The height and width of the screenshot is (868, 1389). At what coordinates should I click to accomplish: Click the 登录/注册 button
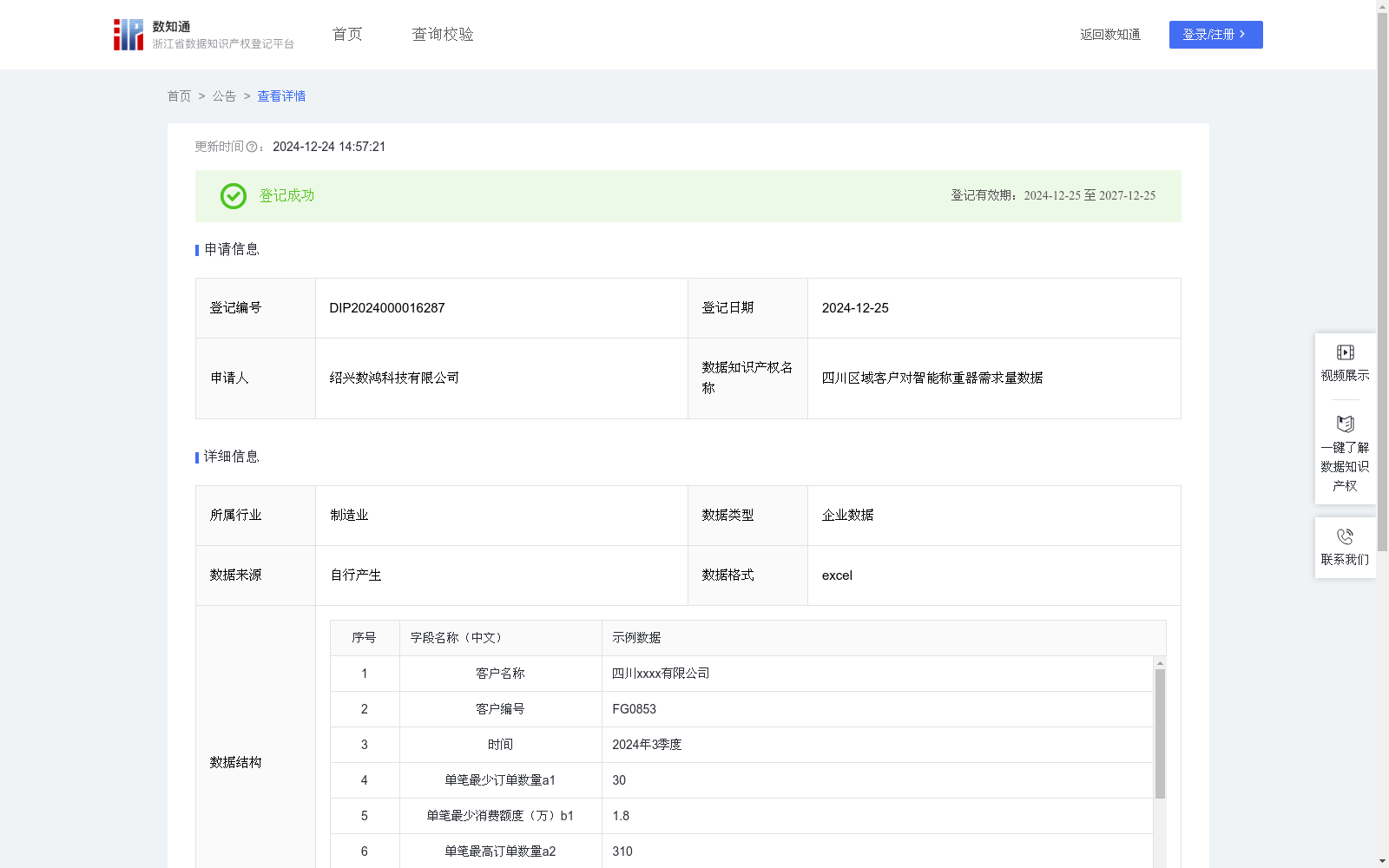pos(1215,35)
